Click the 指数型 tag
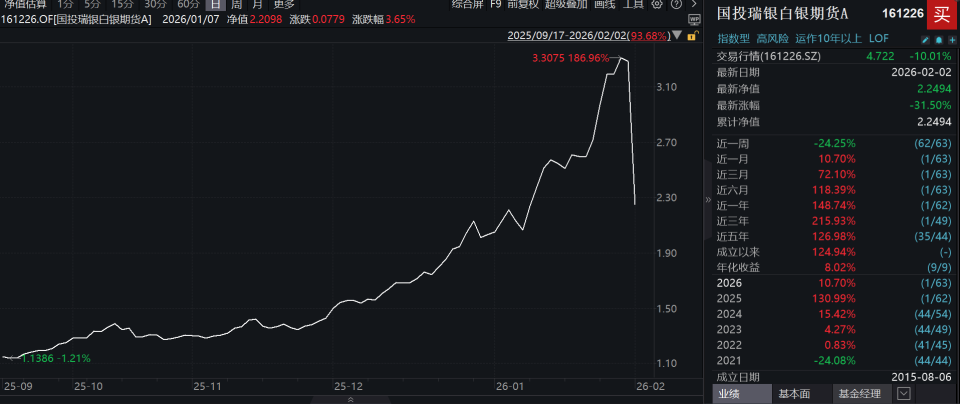Image resolution: width=960 pixels, height=404 pixels. [733, 39]
